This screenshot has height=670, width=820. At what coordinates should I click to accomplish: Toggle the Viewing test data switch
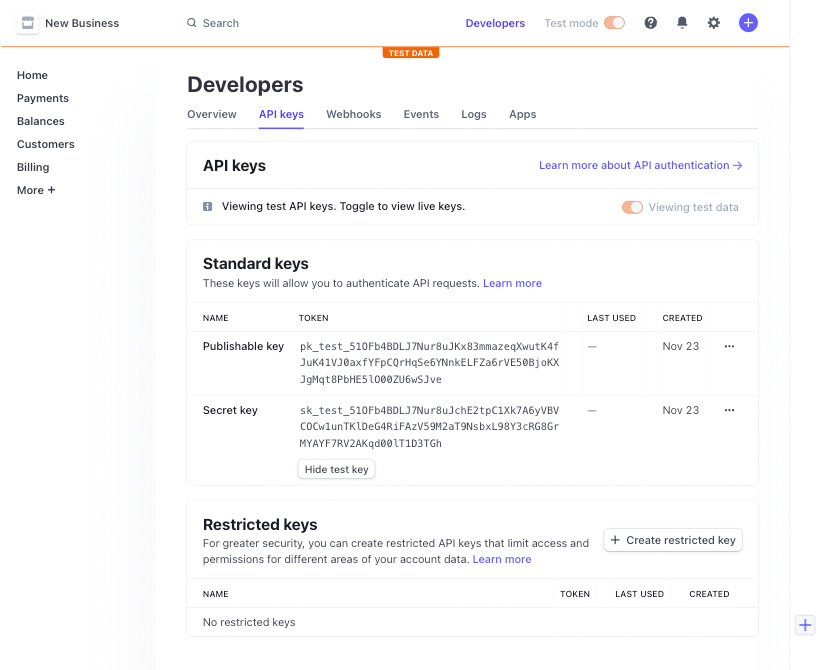(x=632, y=207)
